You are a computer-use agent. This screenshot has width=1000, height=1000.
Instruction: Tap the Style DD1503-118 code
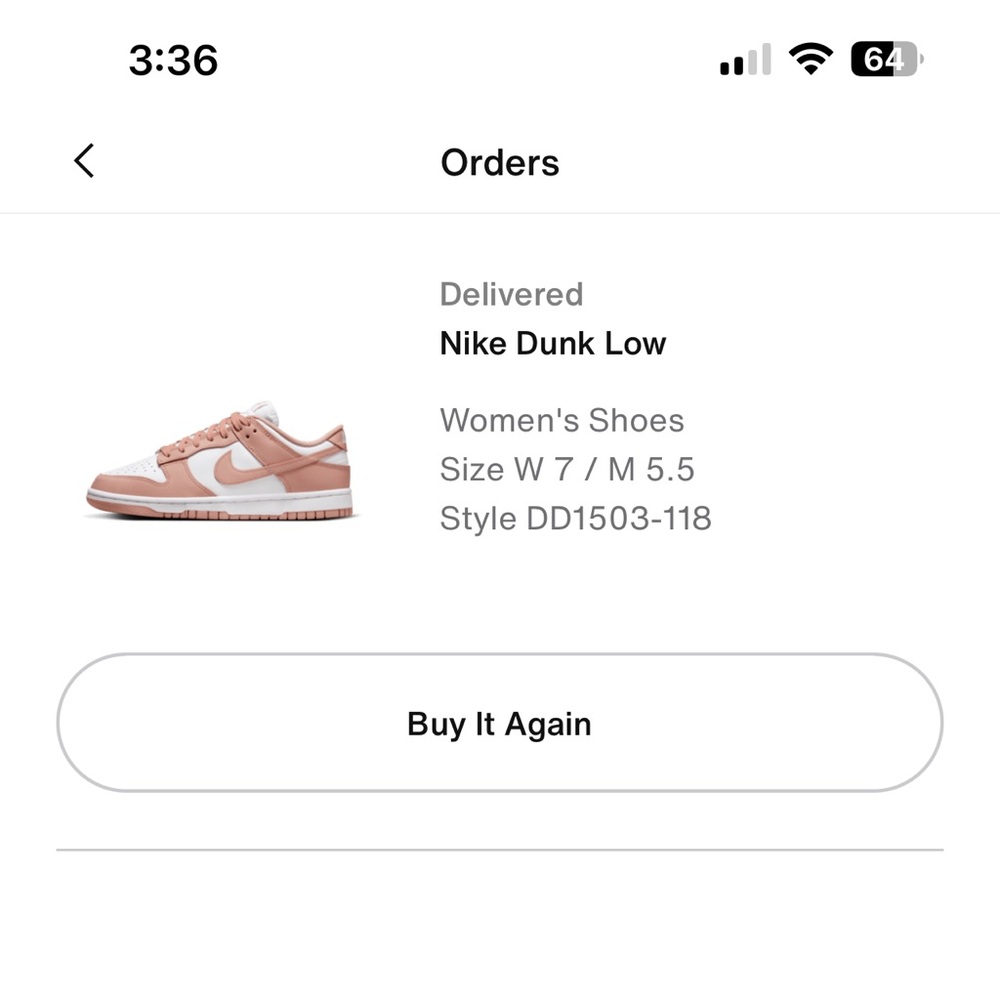576,518
